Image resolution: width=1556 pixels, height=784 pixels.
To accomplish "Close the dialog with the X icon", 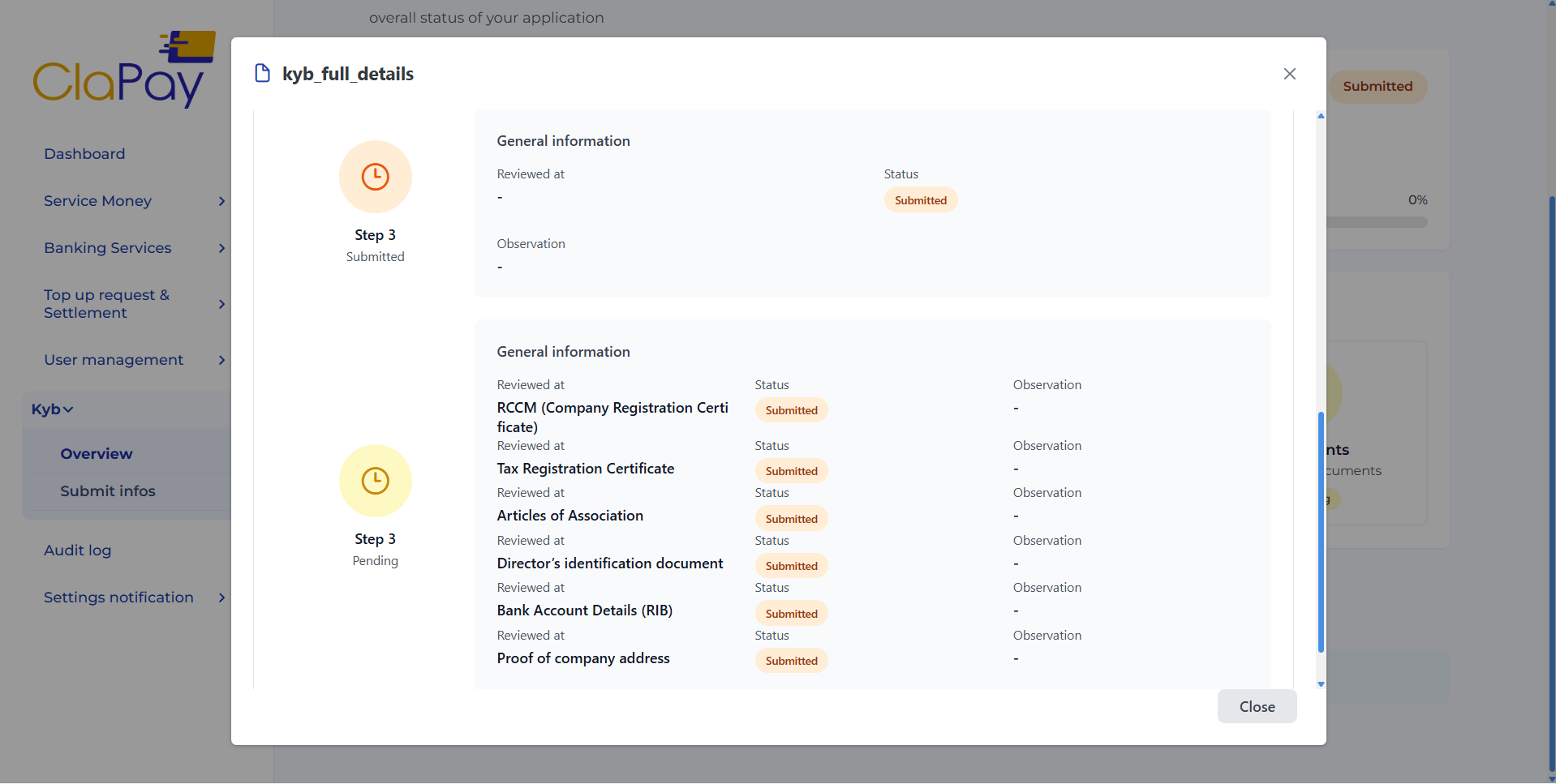I will click(x=1289, y=74).
